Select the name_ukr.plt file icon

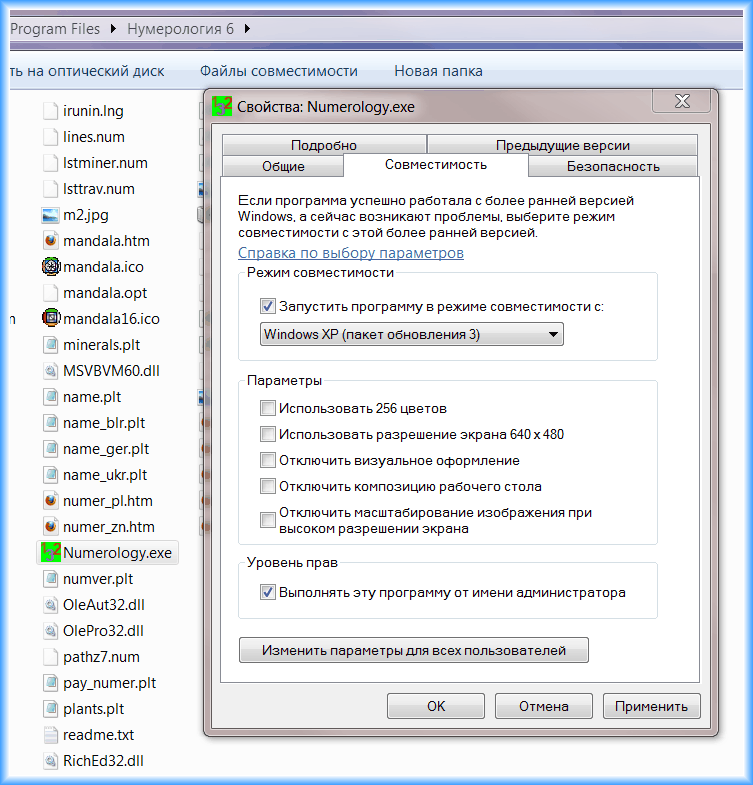click(x=51, y=475)
